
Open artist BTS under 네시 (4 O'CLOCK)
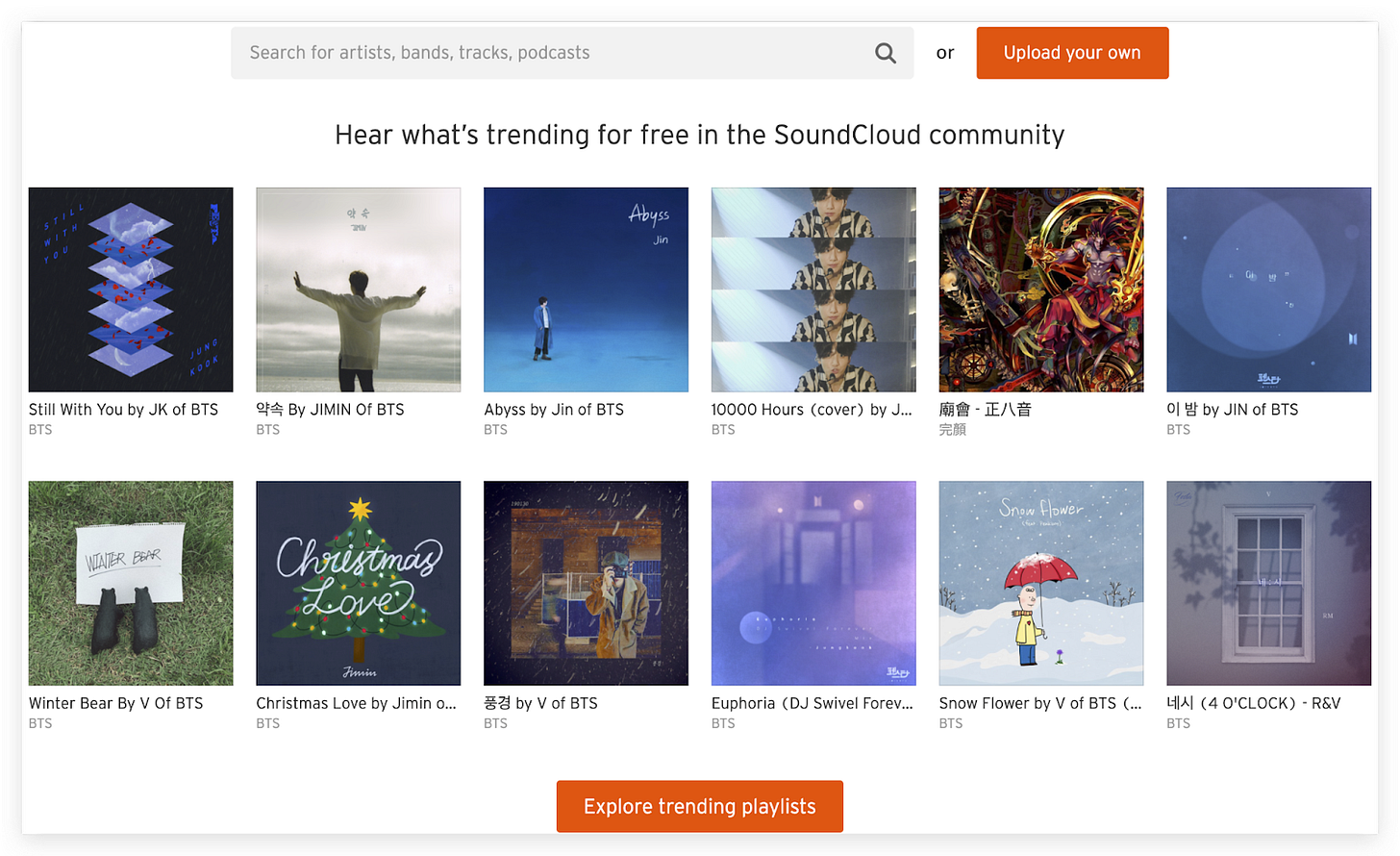1179,723
